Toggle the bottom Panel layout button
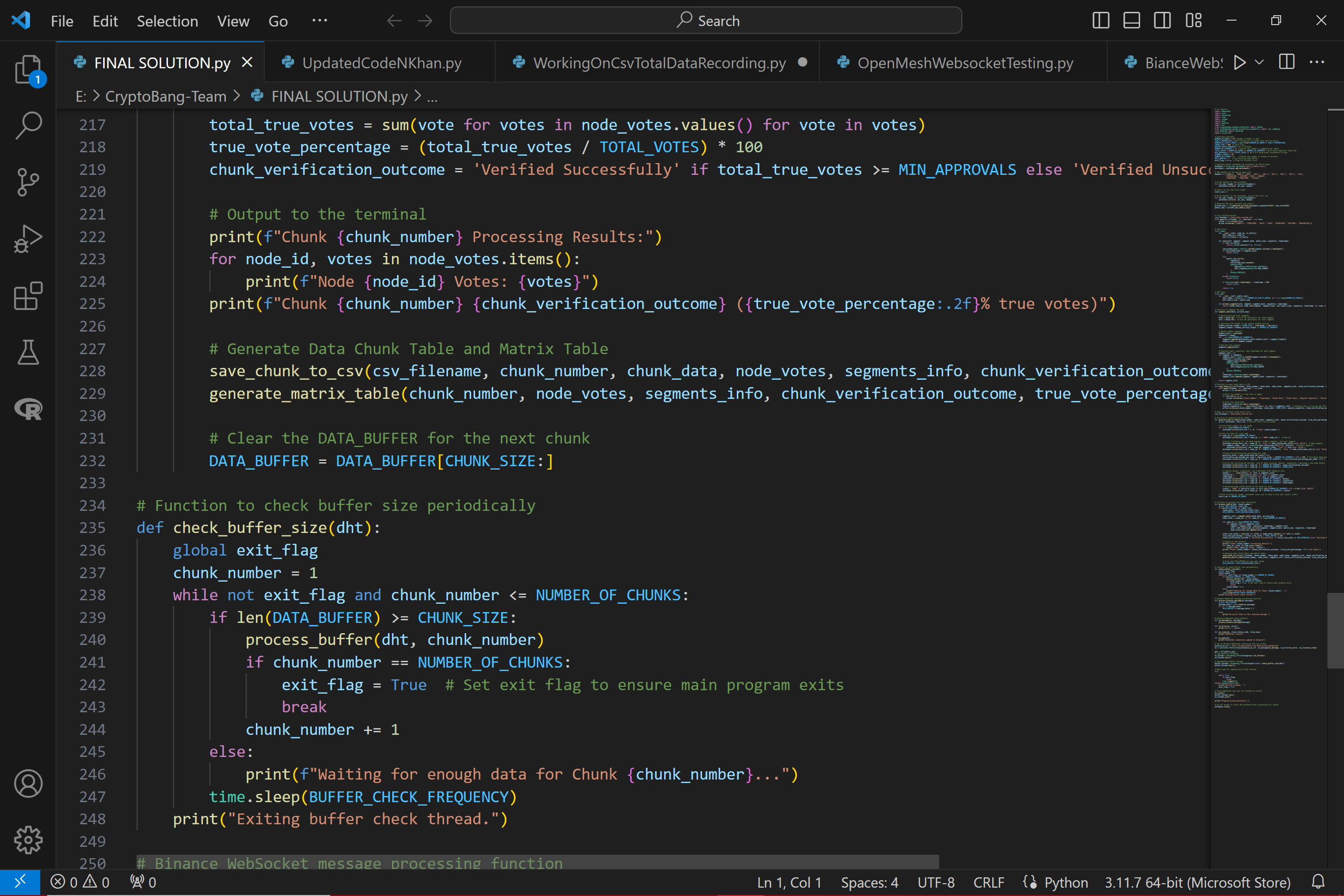This screenshot has height=896, width=1344. 1131,21
